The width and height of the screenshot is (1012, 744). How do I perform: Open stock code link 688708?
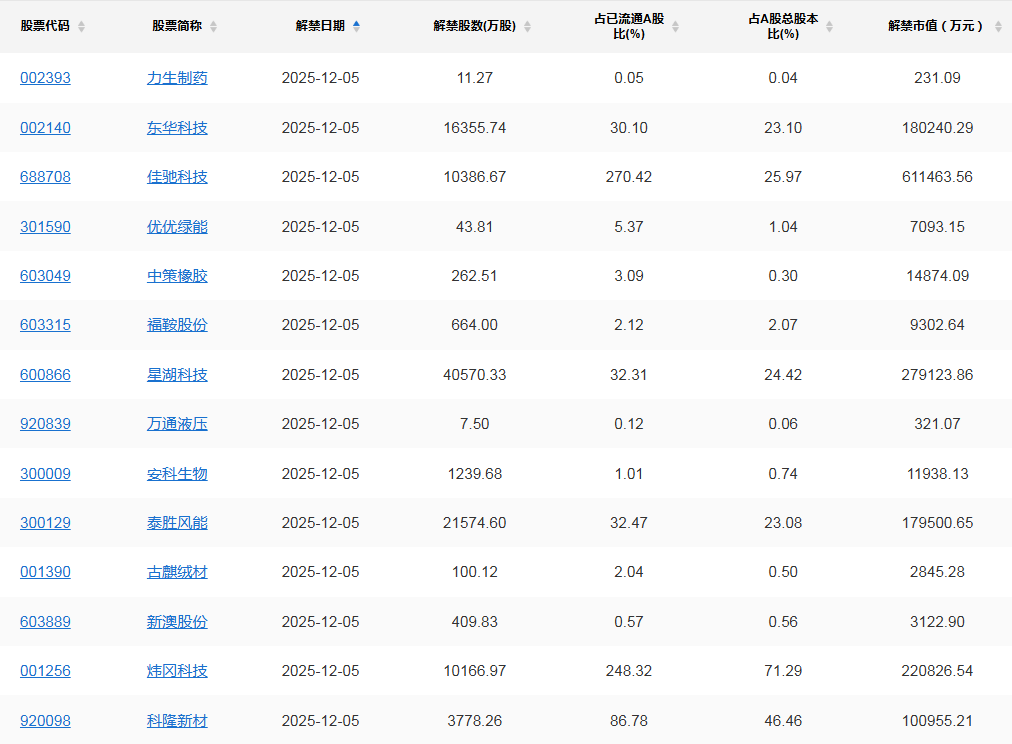[45, 177]
